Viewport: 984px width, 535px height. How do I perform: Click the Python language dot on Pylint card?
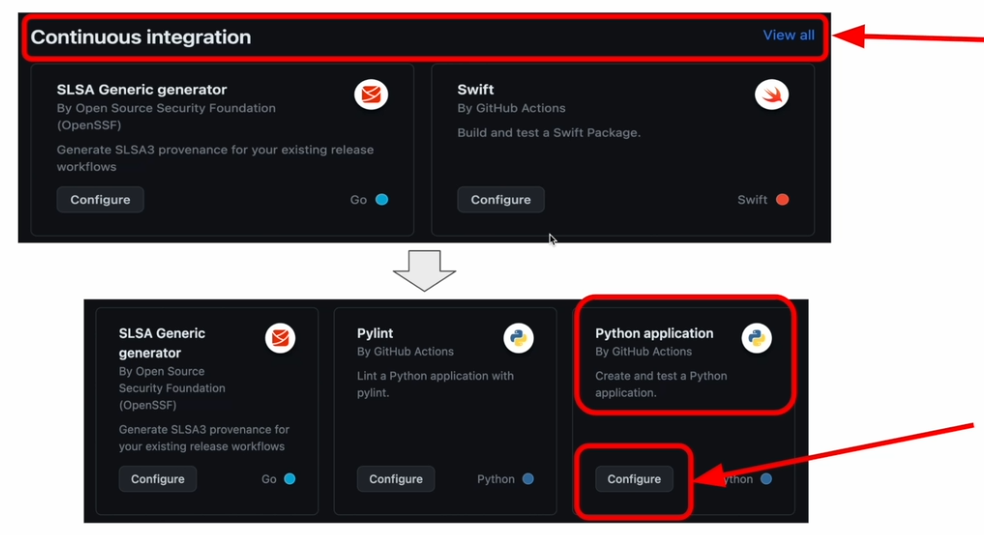(x=528, y=479)
